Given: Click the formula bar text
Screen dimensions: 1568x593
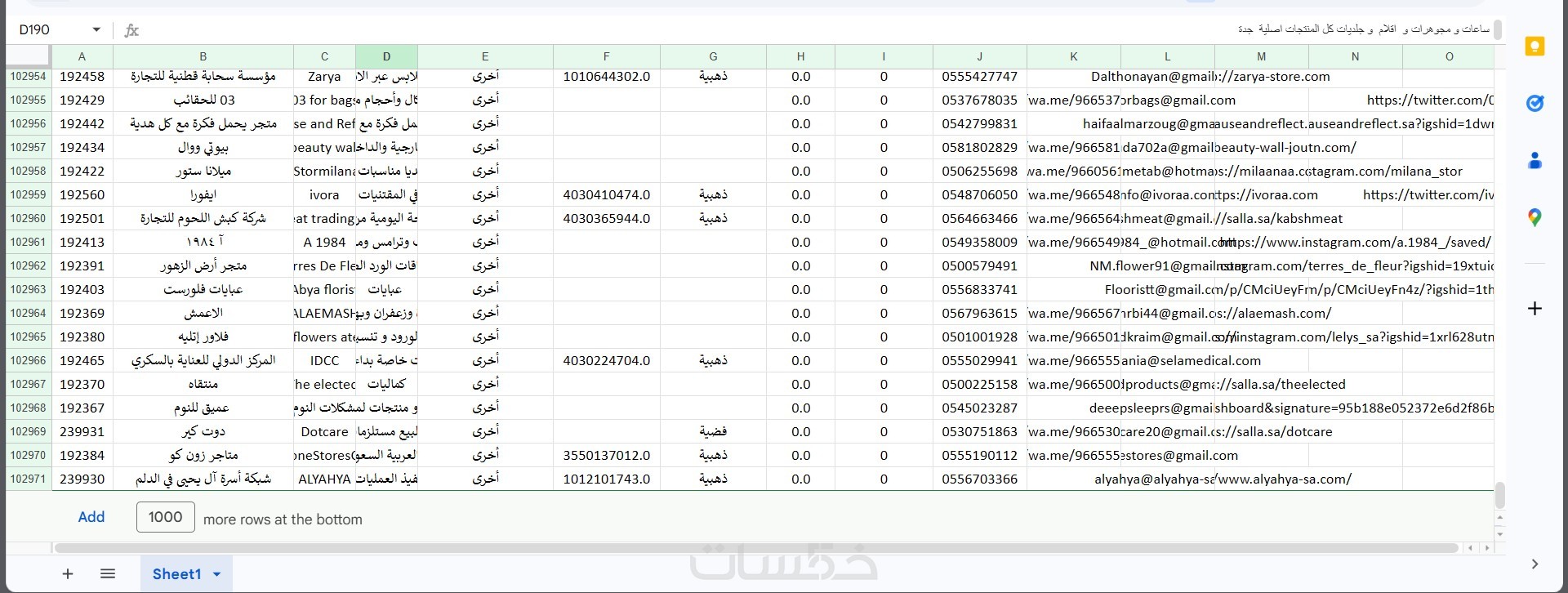Looking at the screenshot, I should pos(1364,29).
